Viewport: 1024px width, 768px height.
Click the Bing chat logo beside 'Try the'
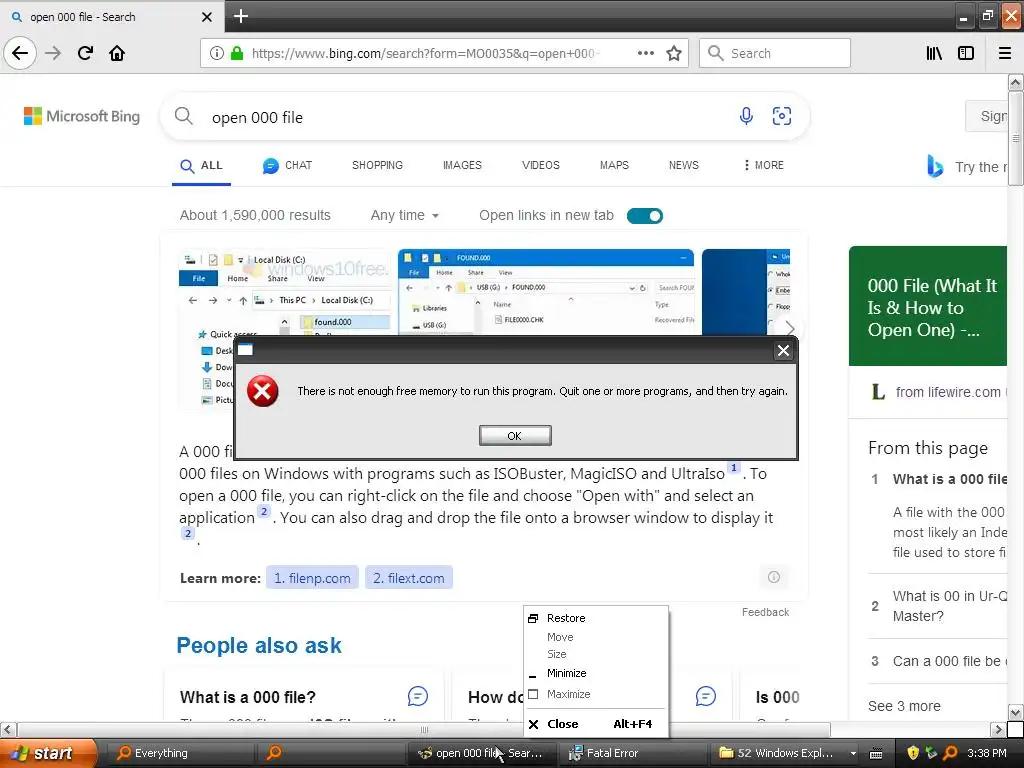pos(935,166)
